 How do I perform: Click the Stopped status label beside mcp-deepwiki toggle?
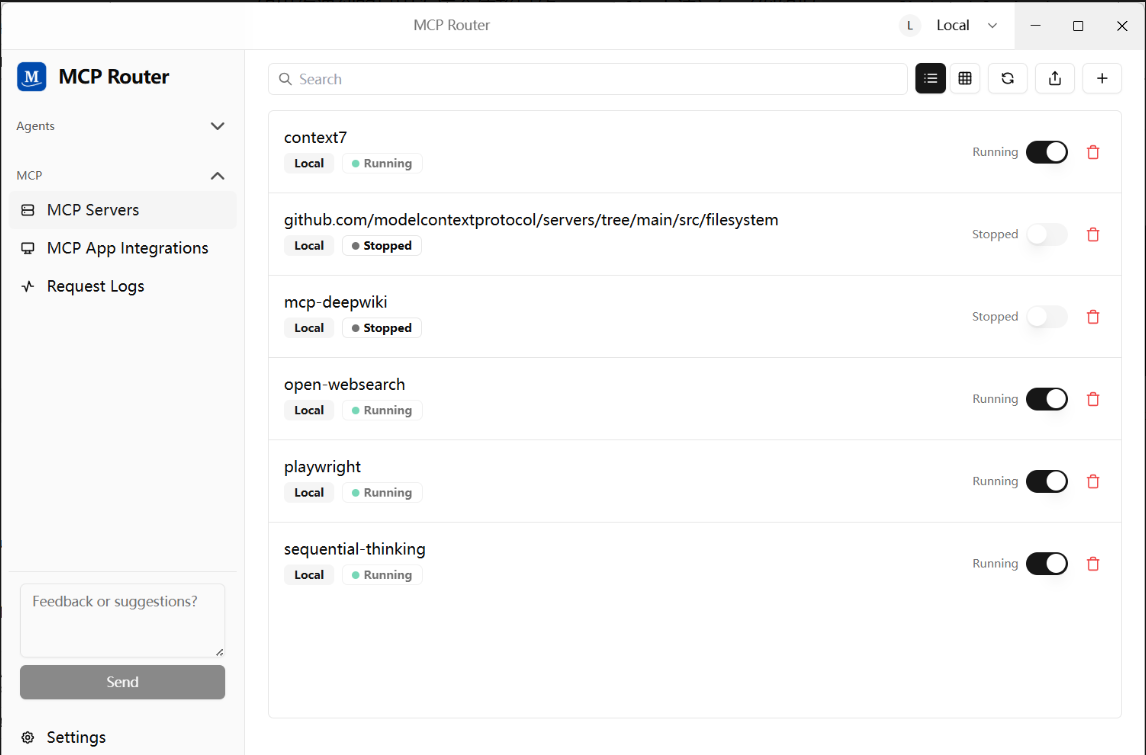point(995,317)
